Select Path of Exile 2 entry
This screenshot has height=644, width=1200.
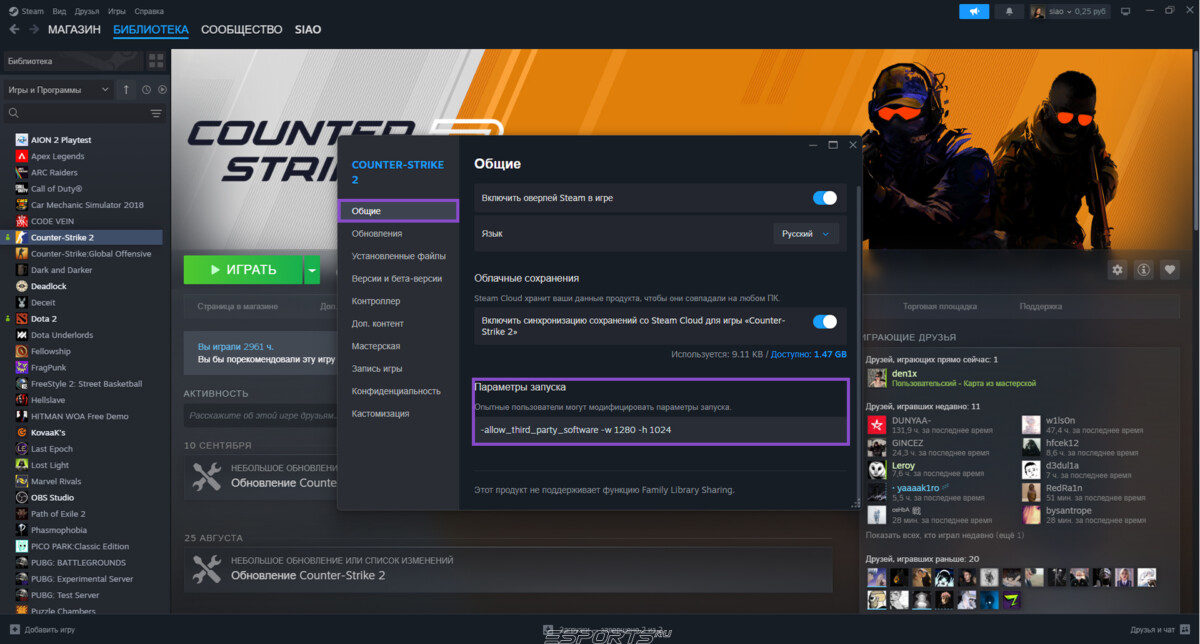click(x=58, y=514)
